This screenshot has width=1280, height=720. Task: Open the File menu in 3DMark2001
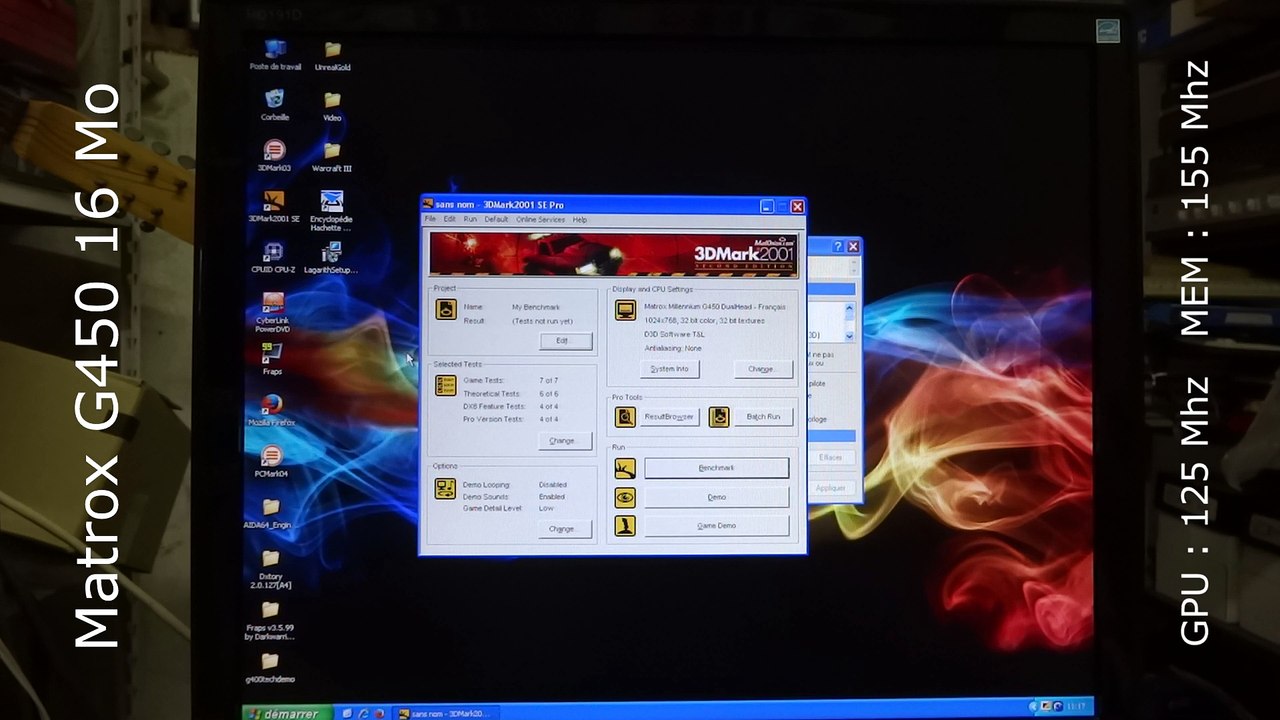point(430,219)
